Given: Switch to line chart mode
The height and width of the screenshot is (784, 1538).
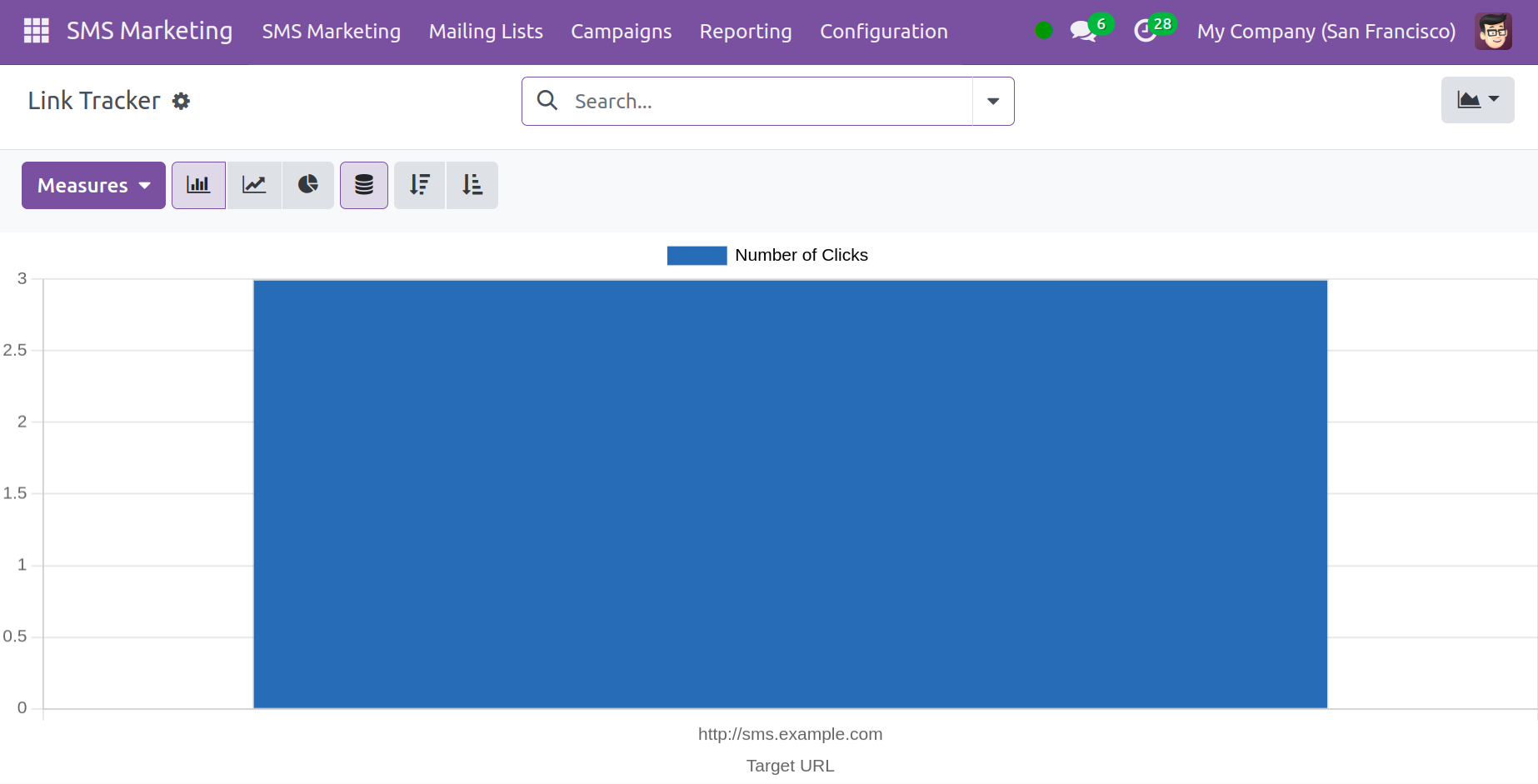Looking at the screenshot, I should [x=254, y=185].
